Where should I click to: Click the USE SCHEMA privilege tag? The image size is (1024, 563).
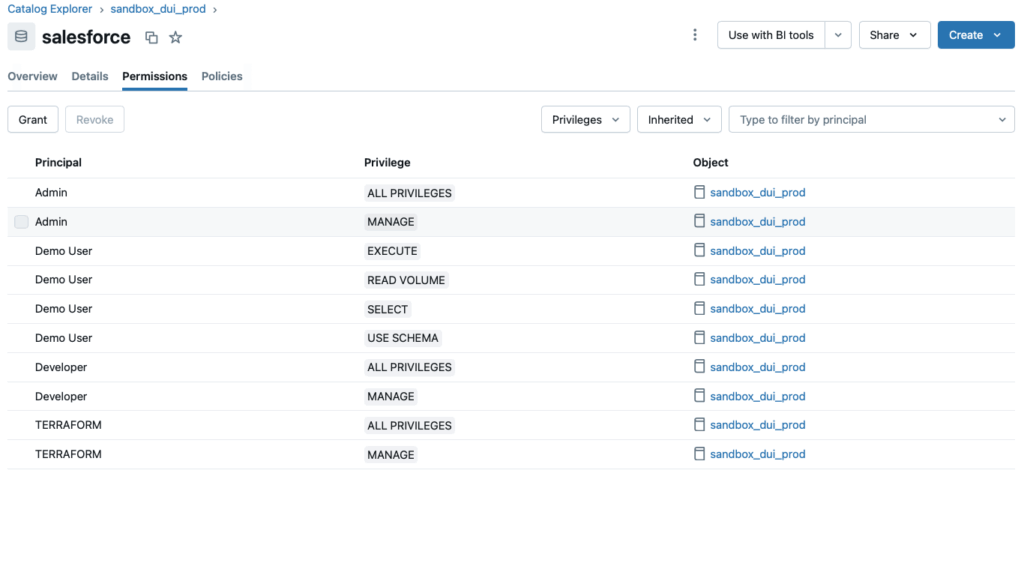click(x=402, y=338)
